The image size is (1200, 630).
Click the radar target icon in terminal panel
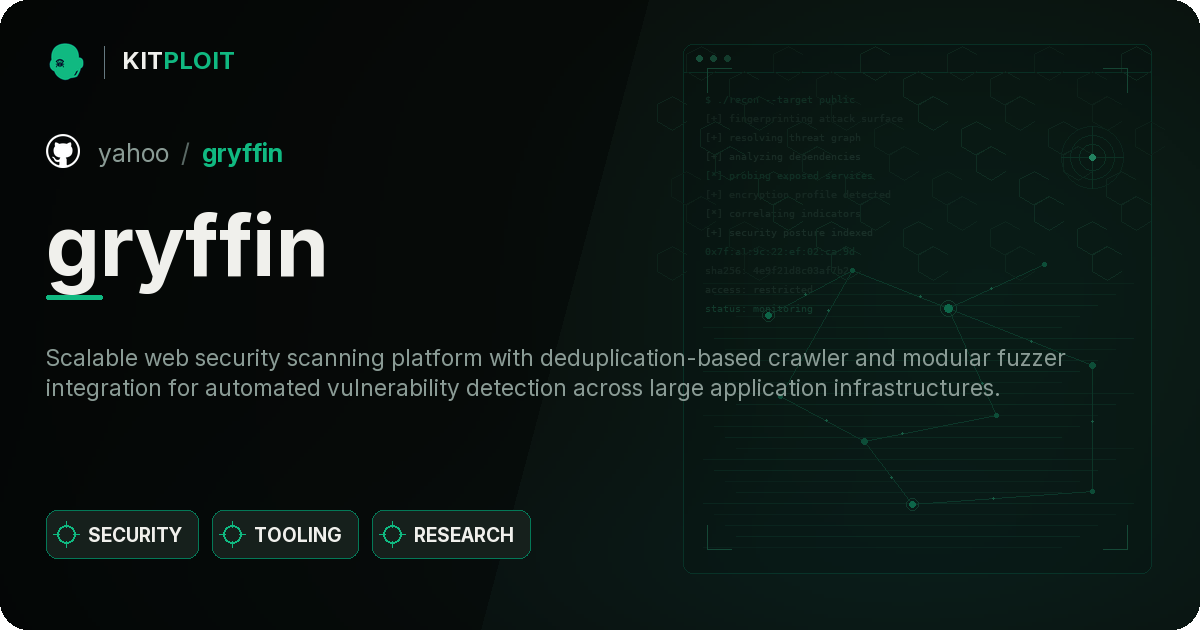pyautogui.click(x=1092, y=157)
